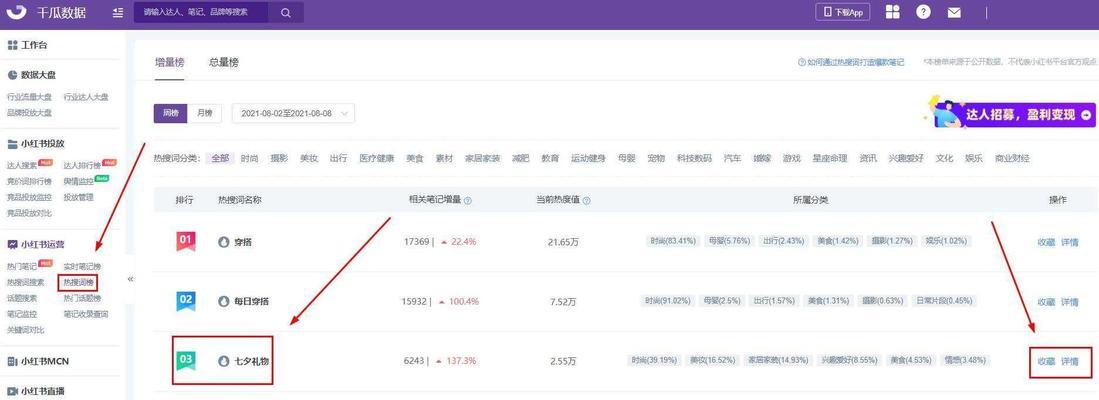Screen dimensions: 1099x400
Task: Open 行业达人大盘 link
Action: [86, 97]
